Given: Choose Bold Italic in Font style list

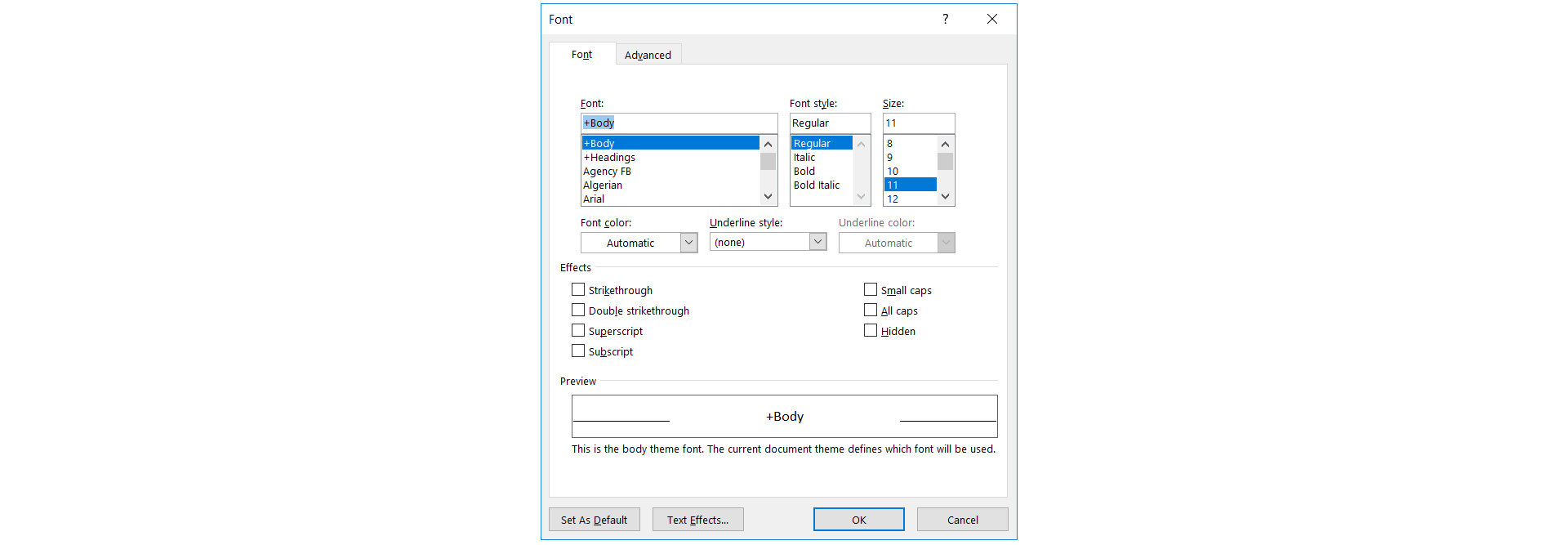Looking at the screenshot, I should (x=817, y=185).
